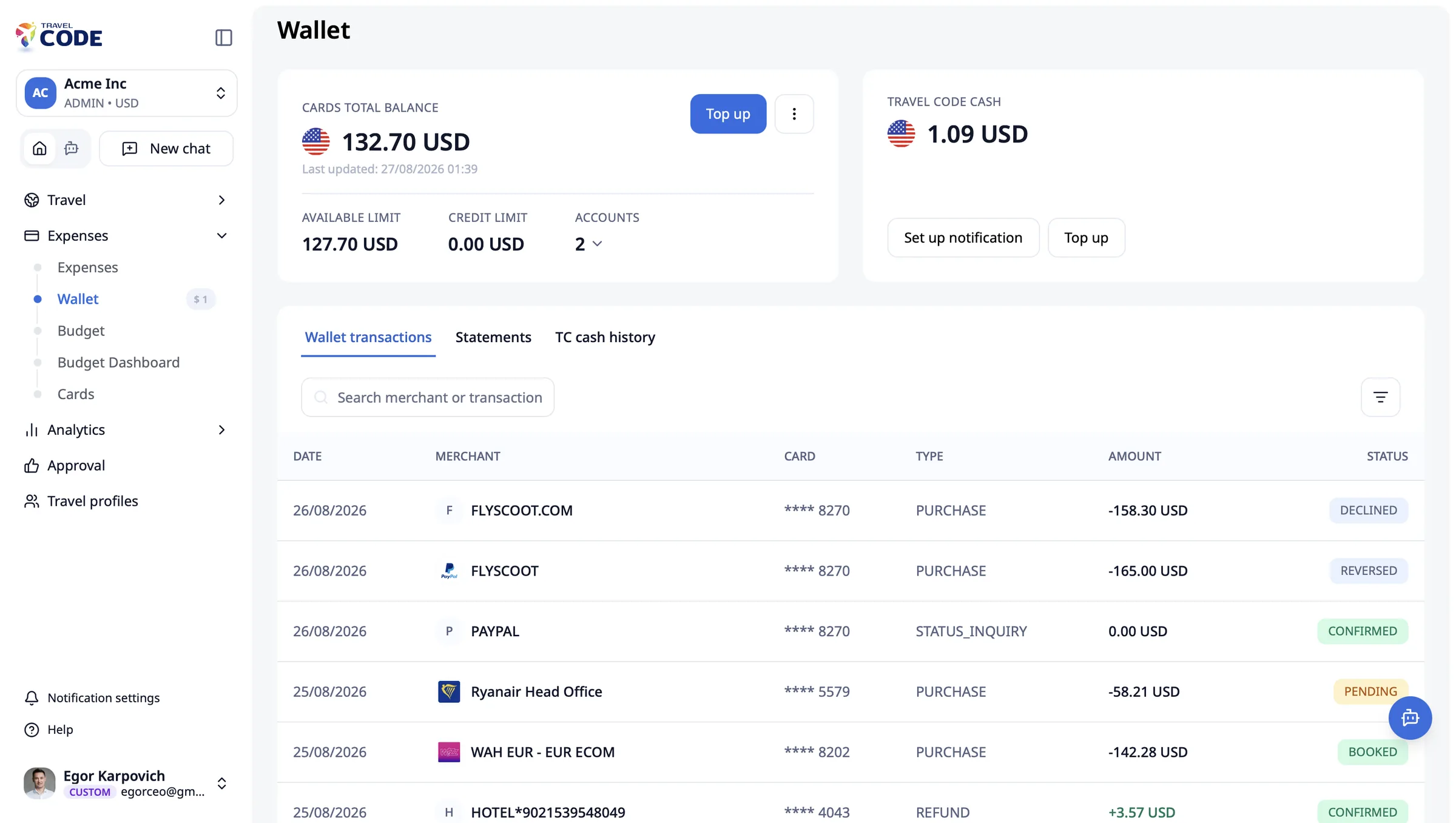Click Top up for cards balance
Viewport: 1456px width, 823px height.
[x=728, y=114]
